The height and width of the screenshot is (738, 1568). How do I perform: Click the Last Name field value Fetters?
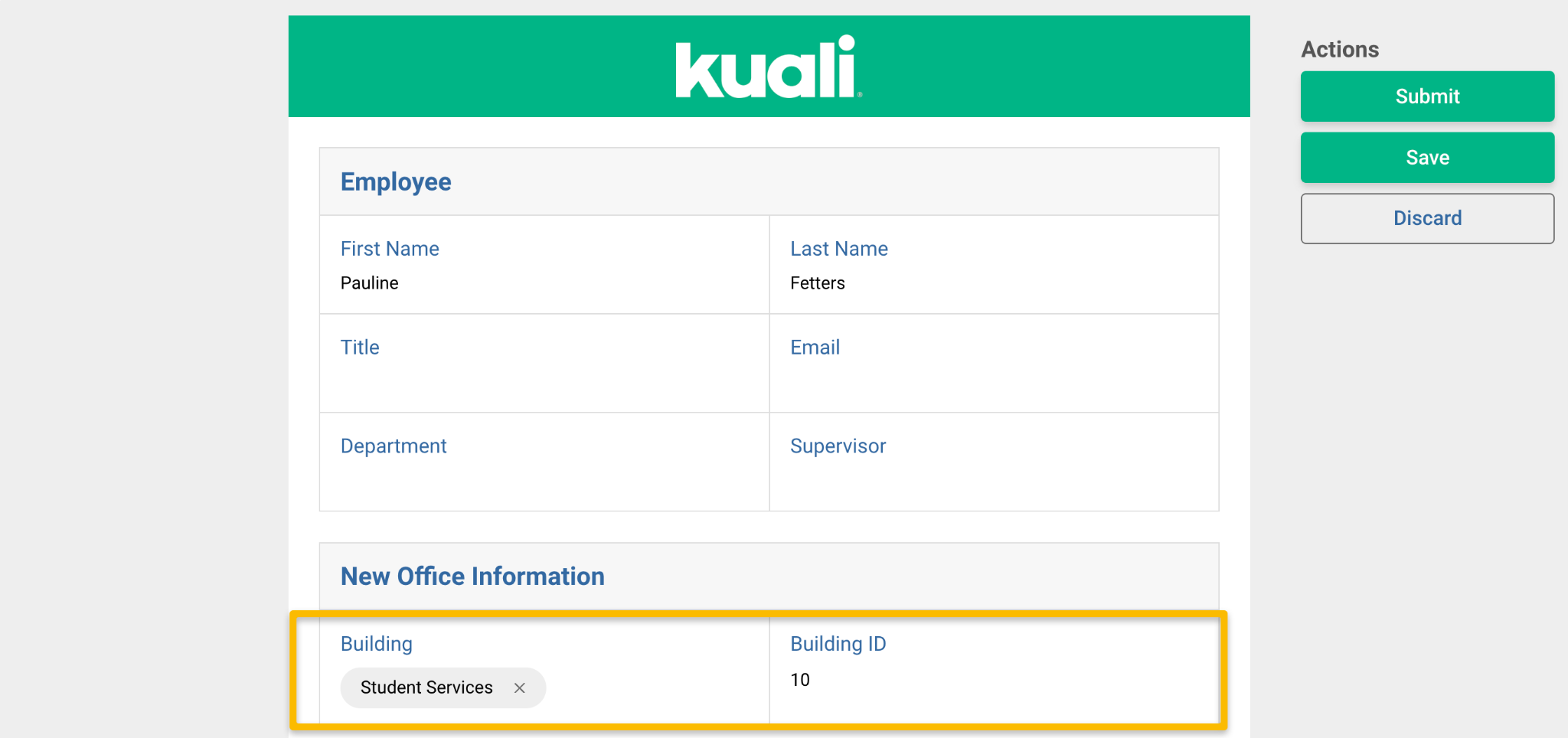[817, 283]
